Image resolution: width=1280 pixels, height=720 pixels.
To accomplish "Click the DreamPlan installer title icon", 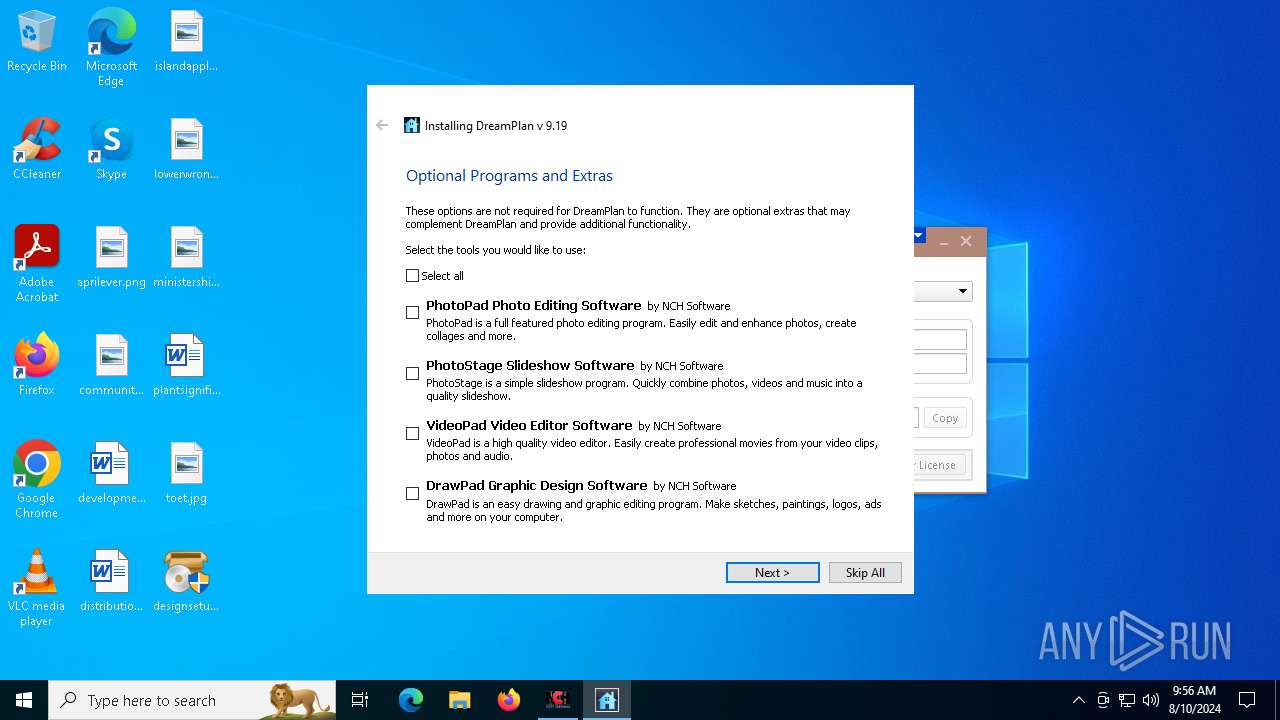I will (x=412, y=125).
